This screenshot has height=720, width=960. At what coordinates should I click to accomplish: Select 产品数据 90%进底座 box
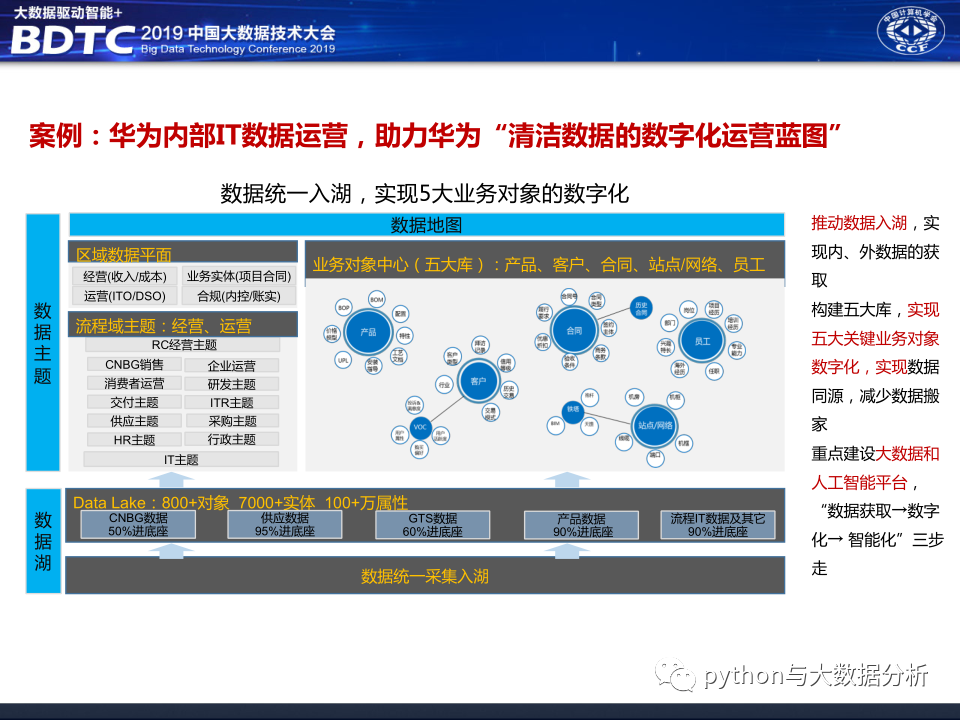[582, 525]
